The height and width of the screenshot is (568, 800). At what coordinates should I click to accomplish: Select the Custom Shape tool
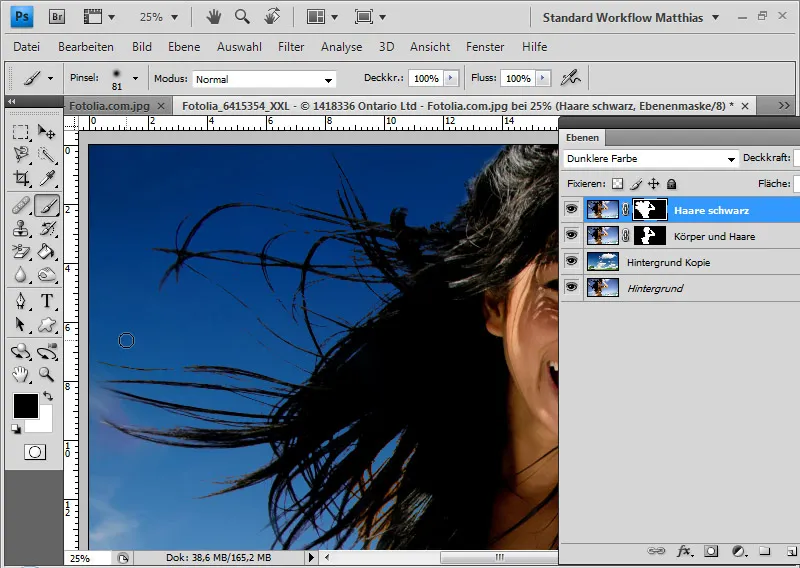(47, 324)
